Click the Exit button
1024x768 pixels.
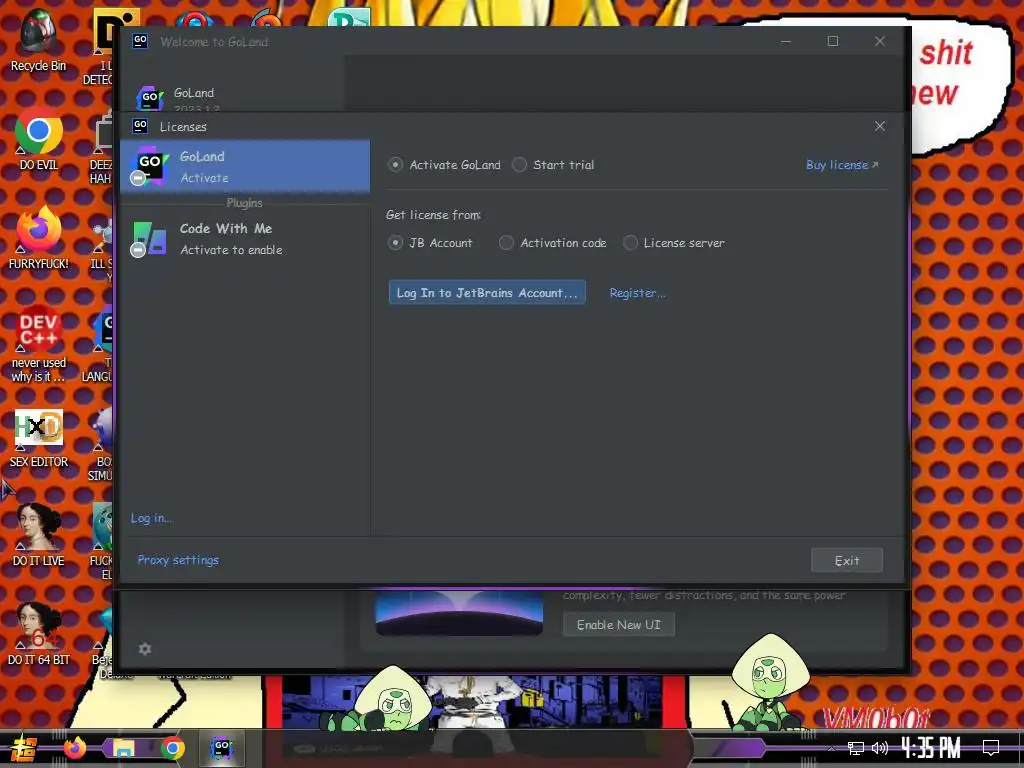click(x=847, y=560)
